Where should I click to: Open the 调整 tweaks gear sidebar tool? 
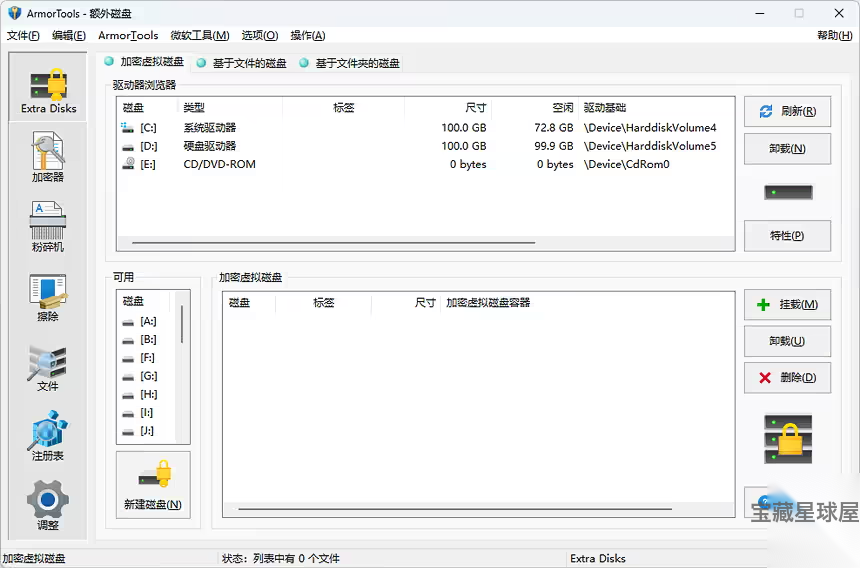(x=48, y=504)
